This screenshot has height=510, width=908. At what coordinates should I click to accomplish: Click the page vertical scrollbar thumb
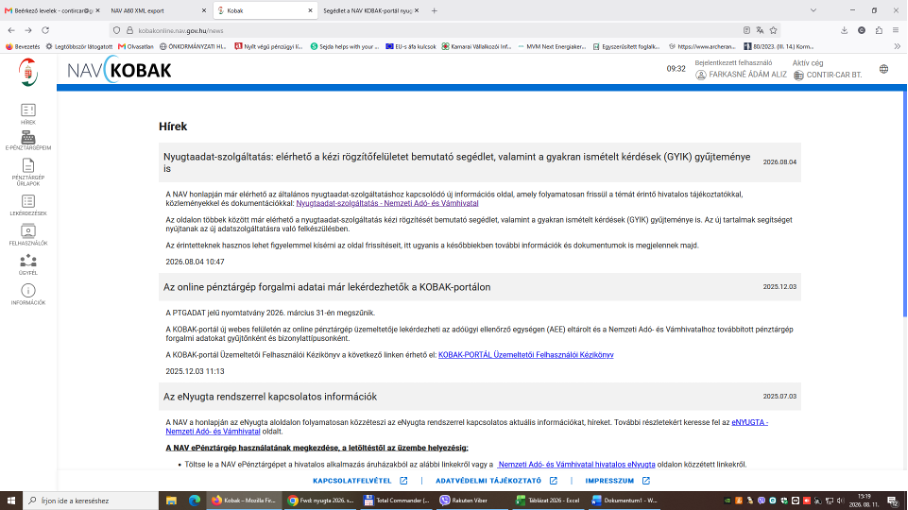click(x=905, y=203)
